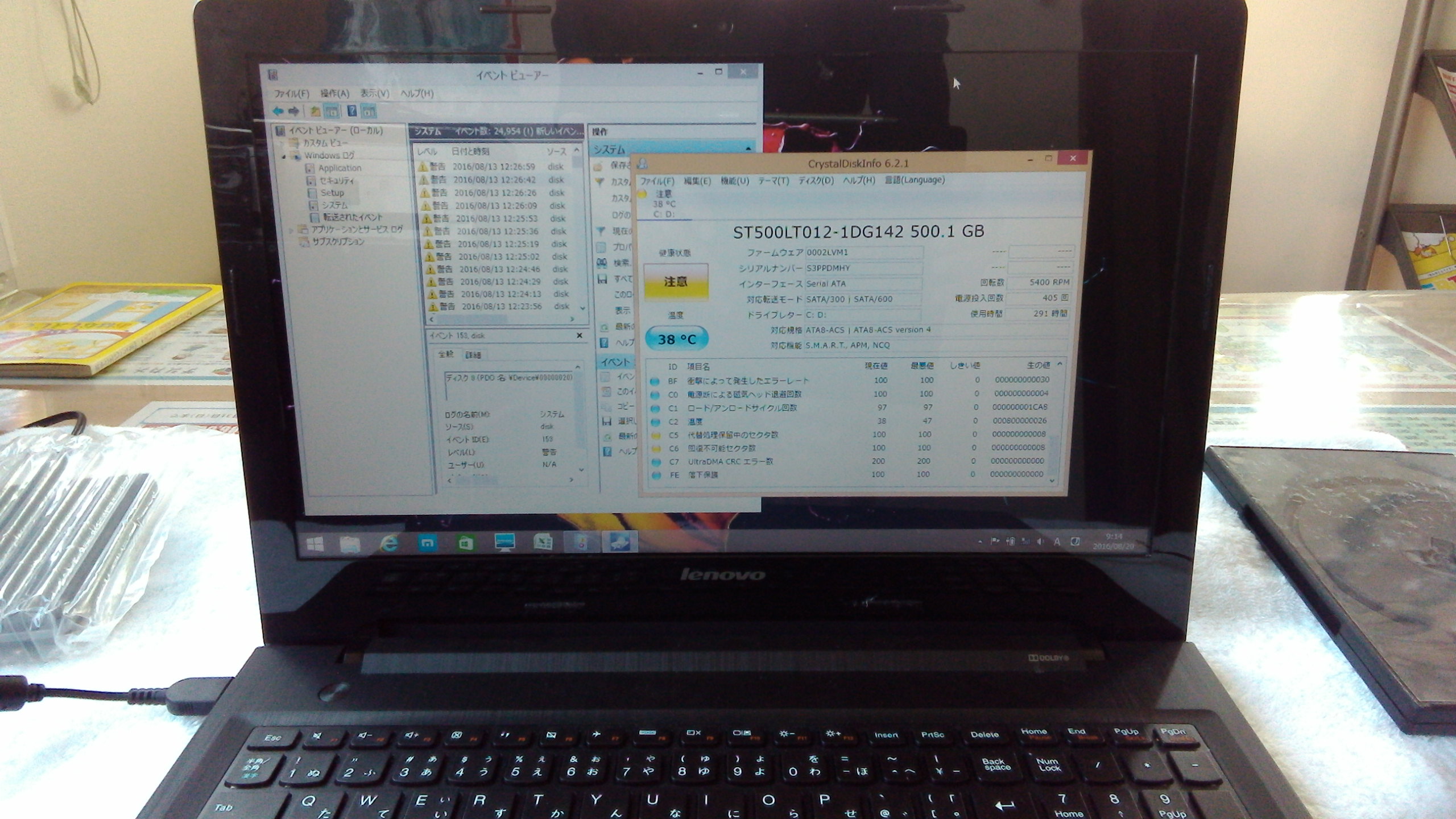Click the event list scrollbar up arrow
1456x819 pixels.
click(577, 150)
